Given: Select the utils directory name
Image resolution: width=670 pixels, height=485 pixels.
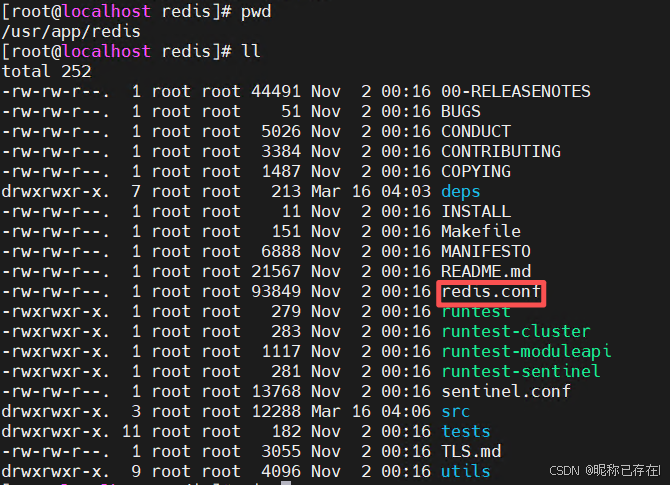Looking at the screenshot, I should (x=466, y=472).
